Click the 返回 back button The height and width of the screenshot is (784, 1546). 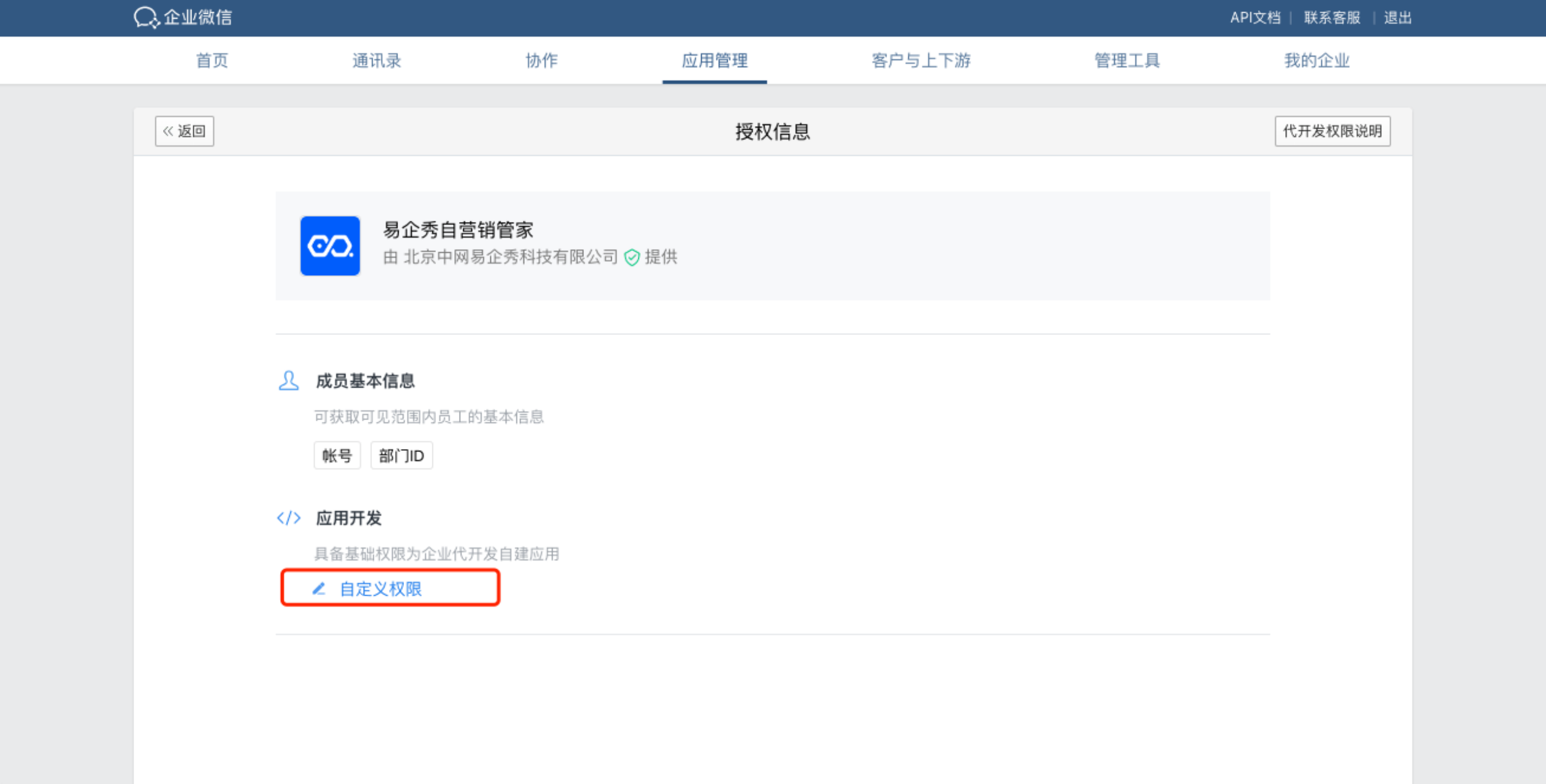(x=184, y=131)
